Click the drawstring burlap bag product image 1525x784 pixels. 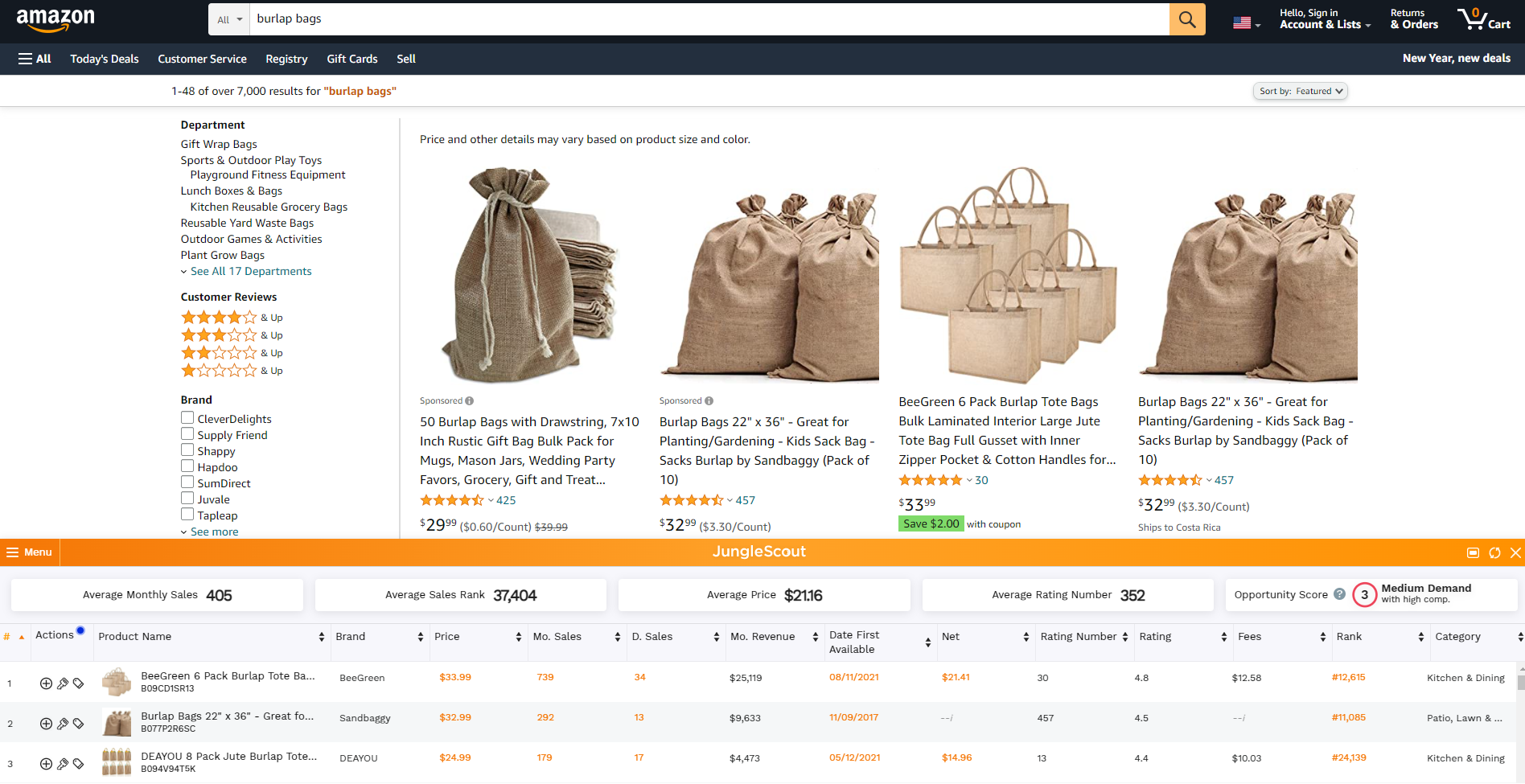(x=529, y=274)
